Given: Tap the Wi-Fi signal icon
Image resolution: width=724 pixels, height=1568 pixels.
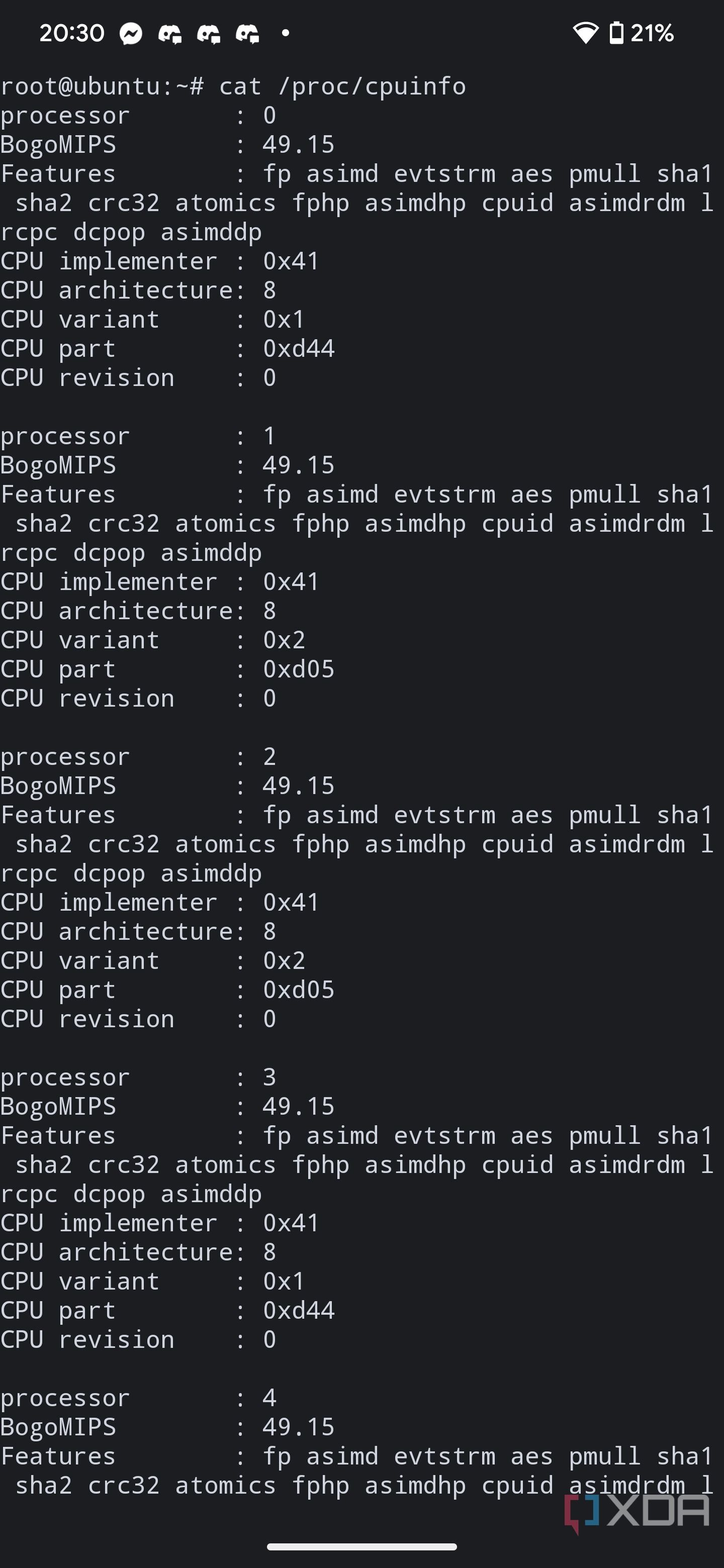Looking at the screenshot, I should tap(586, 33).
